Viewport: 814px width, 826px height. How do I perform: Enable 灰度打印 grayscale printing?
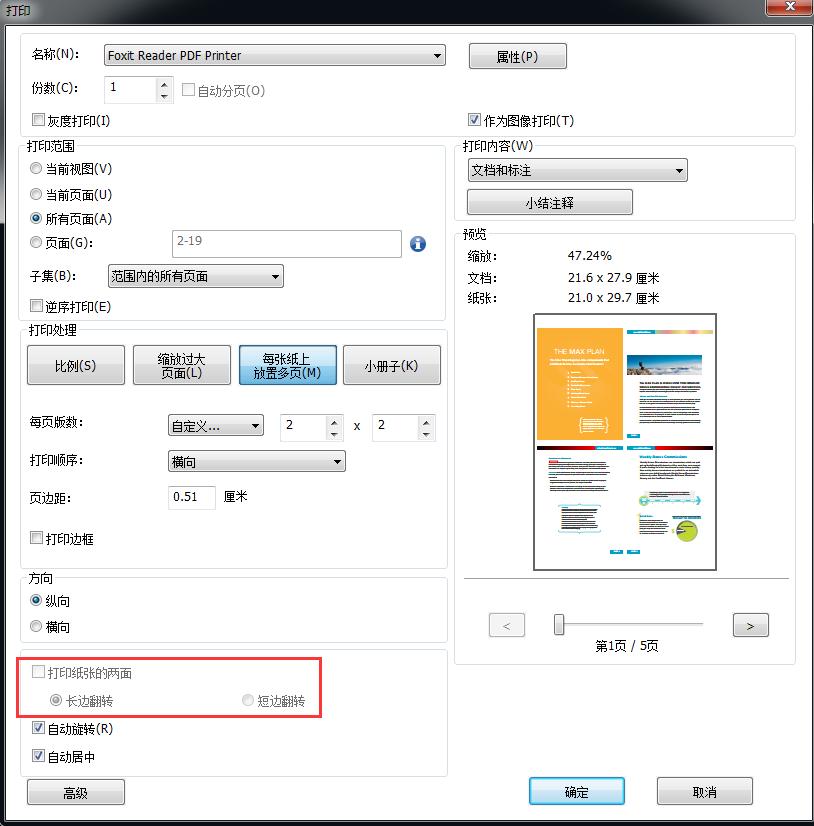click(x=37, y=120)
